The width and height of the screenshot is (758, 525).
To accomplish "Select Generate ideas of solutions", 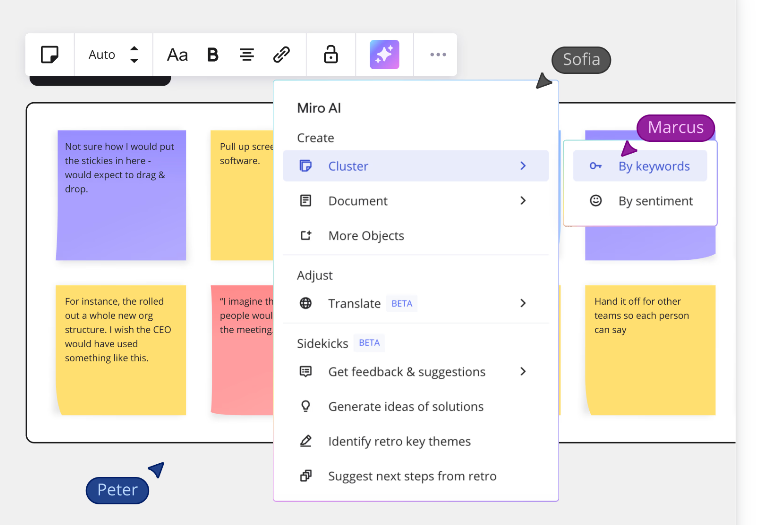I will pos(416,406).
